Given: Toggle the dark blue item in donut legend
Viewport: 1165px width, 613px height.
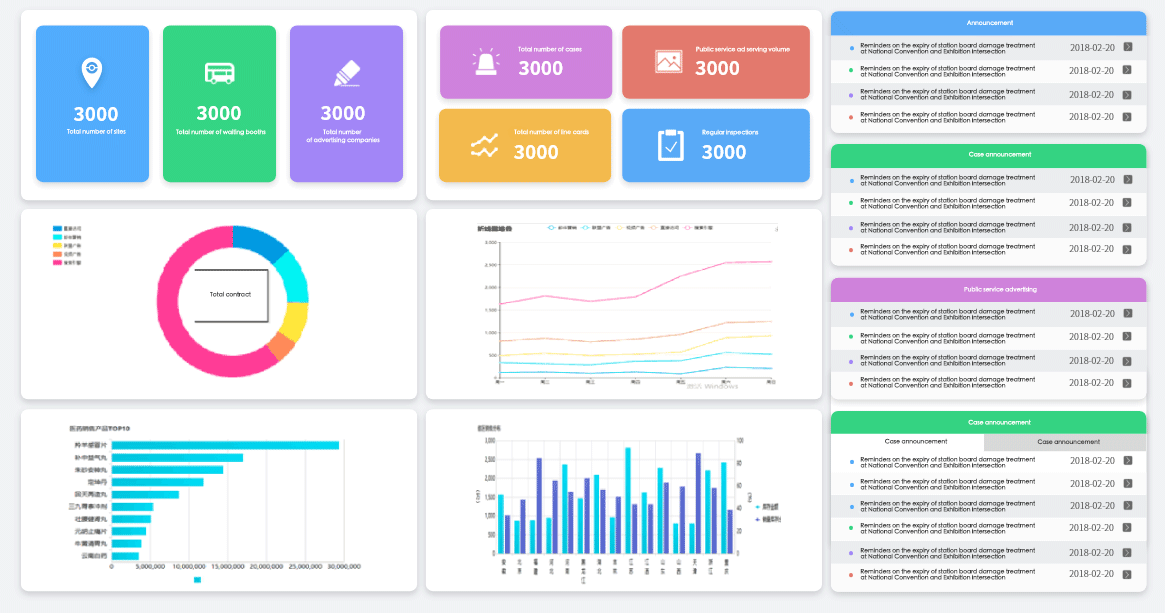Looking at the screenshot, I should (67, 229).
